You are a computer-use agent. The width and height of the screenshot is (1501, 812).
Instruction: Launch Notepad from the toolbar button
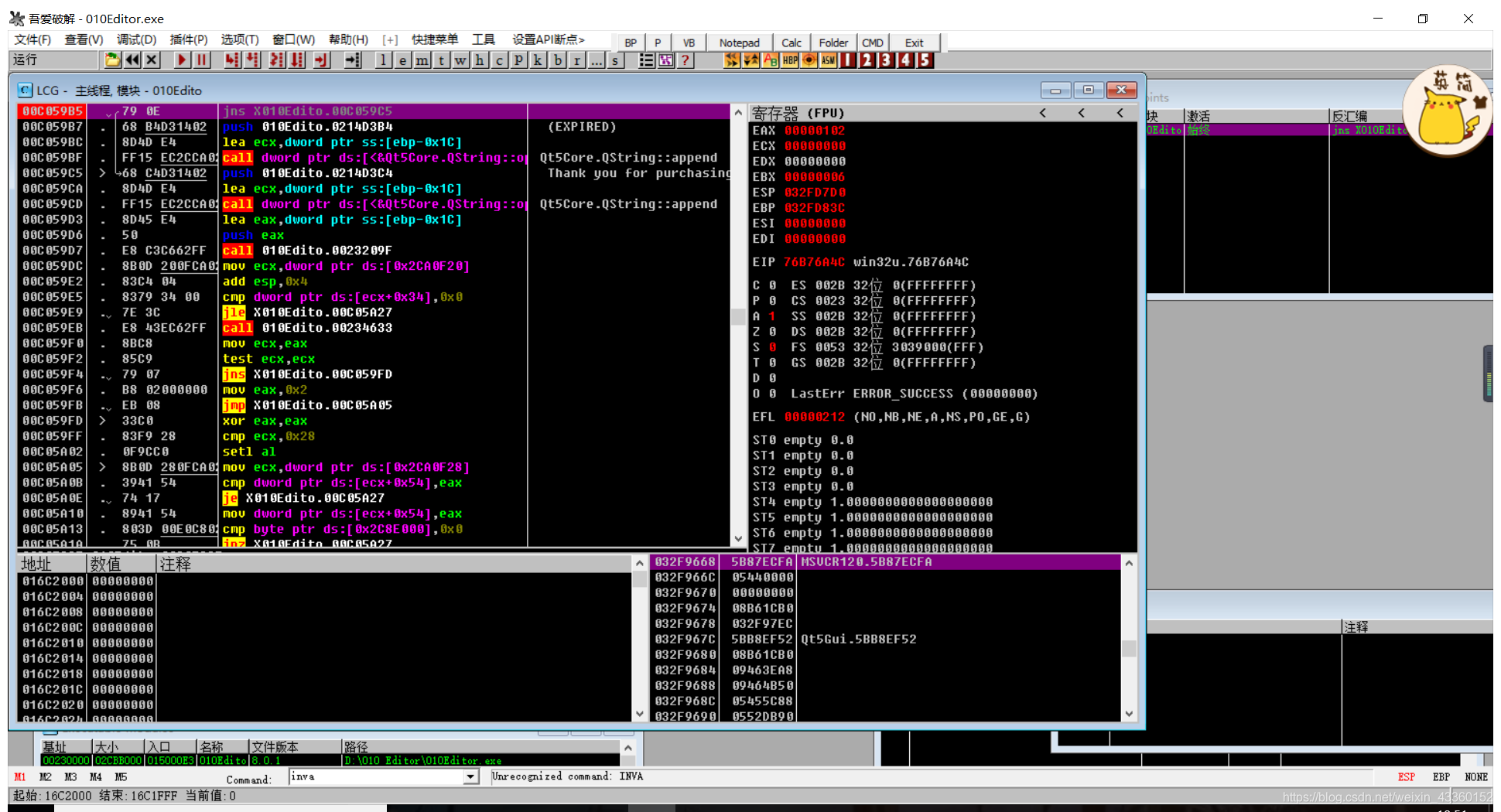(739, 43)
